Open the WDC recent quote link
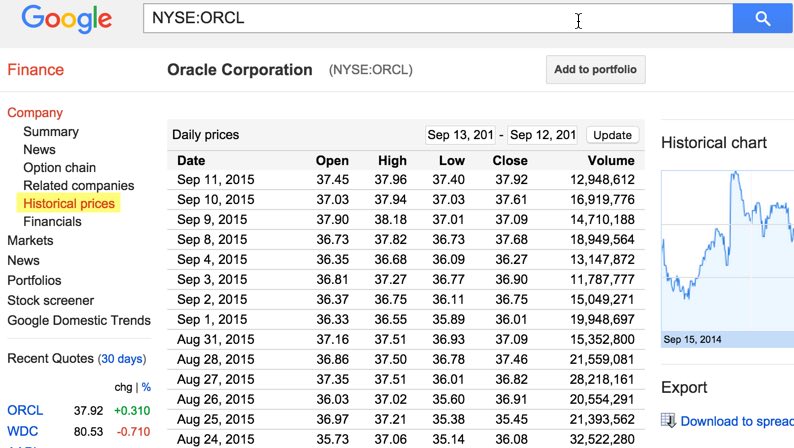Screen dimensions: 794x448 22,431
